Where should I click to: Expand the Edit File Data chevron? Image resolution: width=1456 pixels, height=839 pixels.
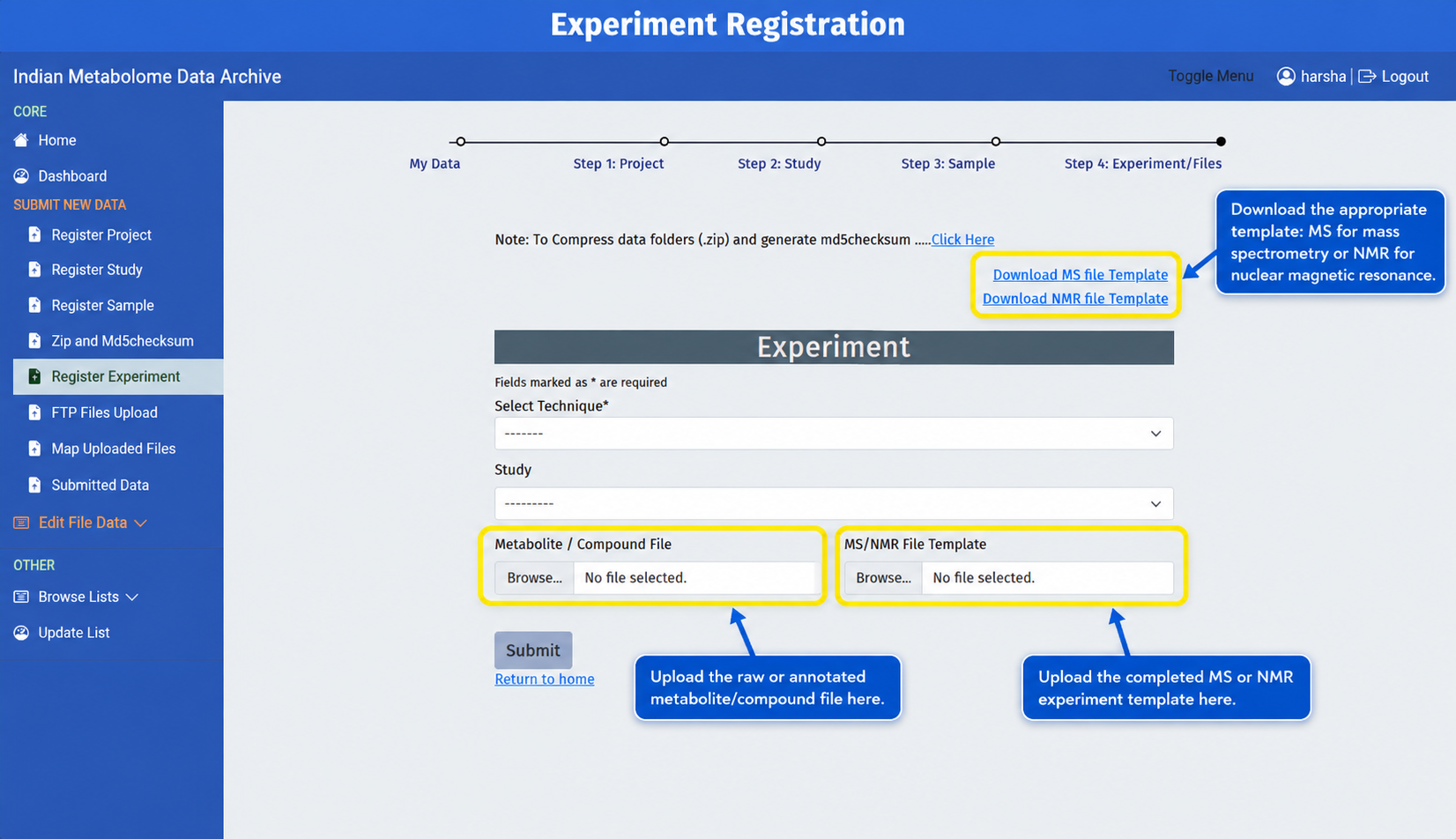(x=140, y=523)
